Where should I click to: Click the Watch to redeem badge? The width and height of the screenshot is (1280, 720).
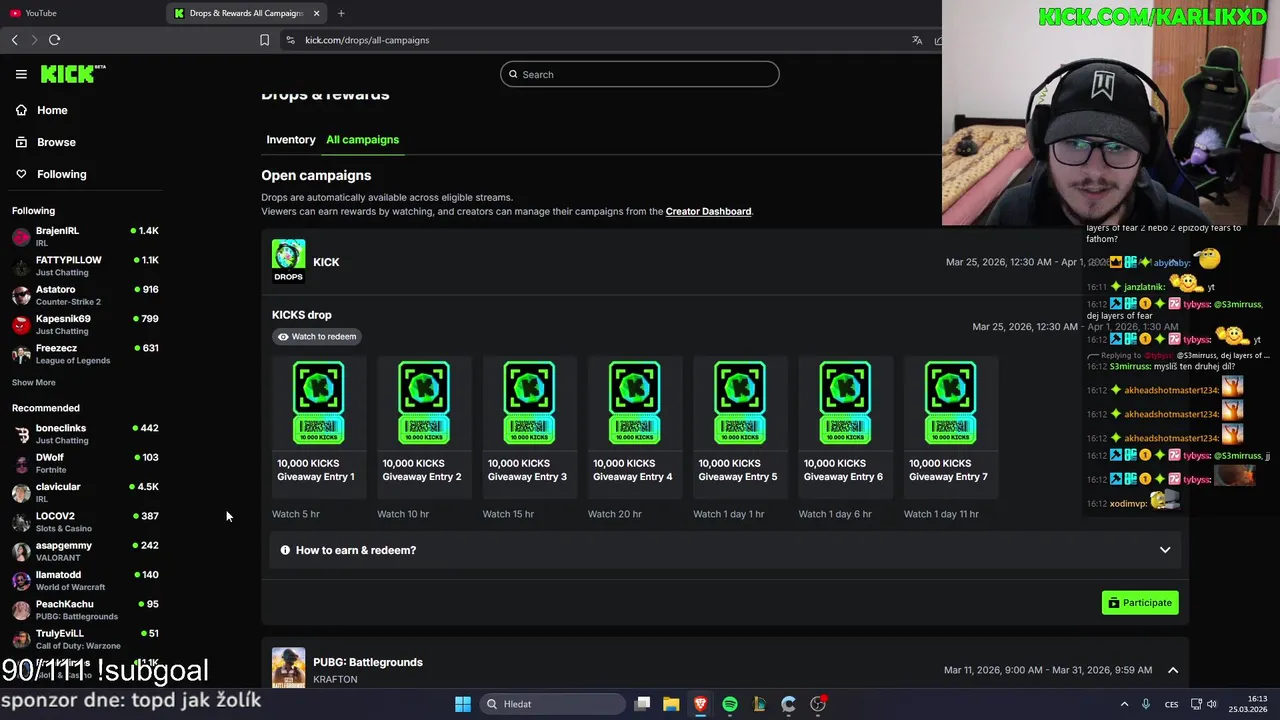coord(317,337)
